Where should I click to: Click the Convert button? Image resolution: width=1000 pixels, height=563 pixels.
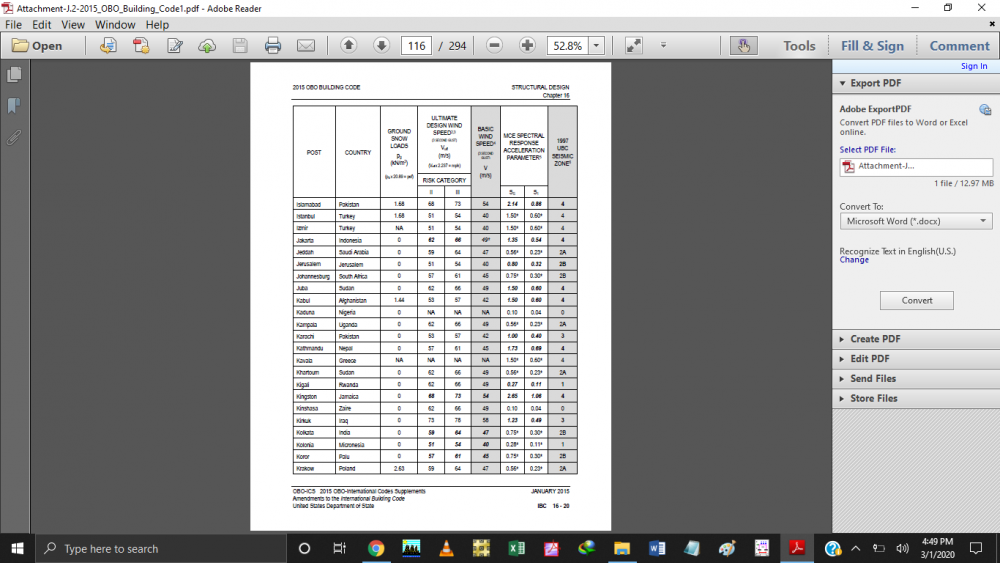916,300
